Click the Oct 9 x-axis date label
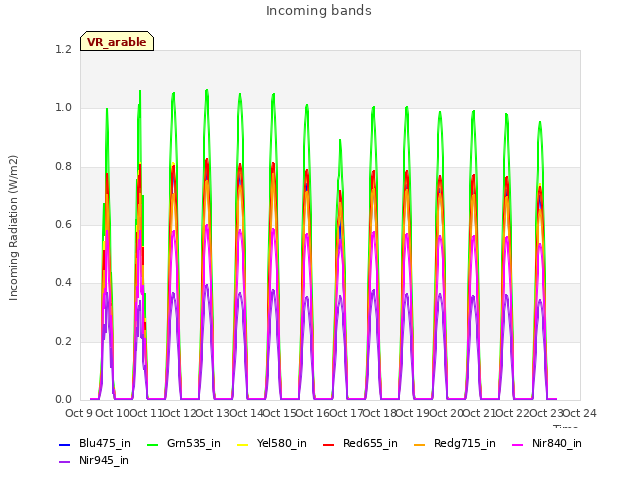 coord(79,413)
